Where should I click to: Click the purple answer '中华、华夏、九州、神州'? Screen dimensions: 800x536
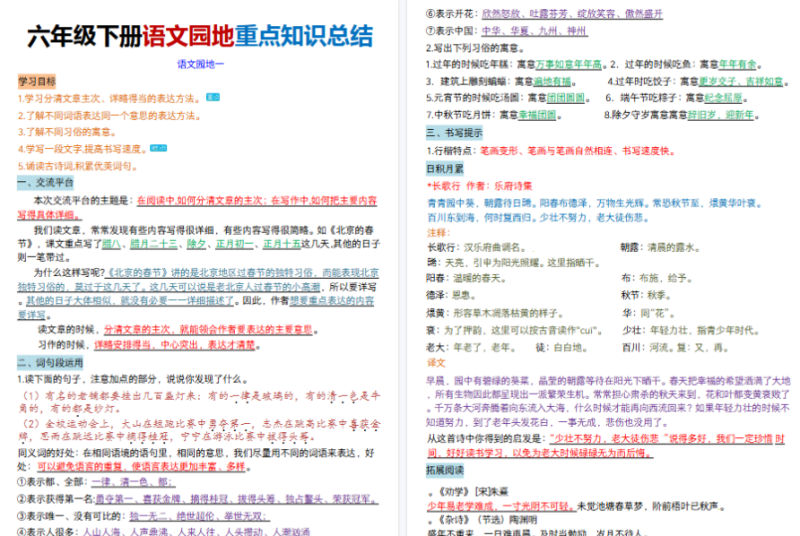(x=534, y=31)
